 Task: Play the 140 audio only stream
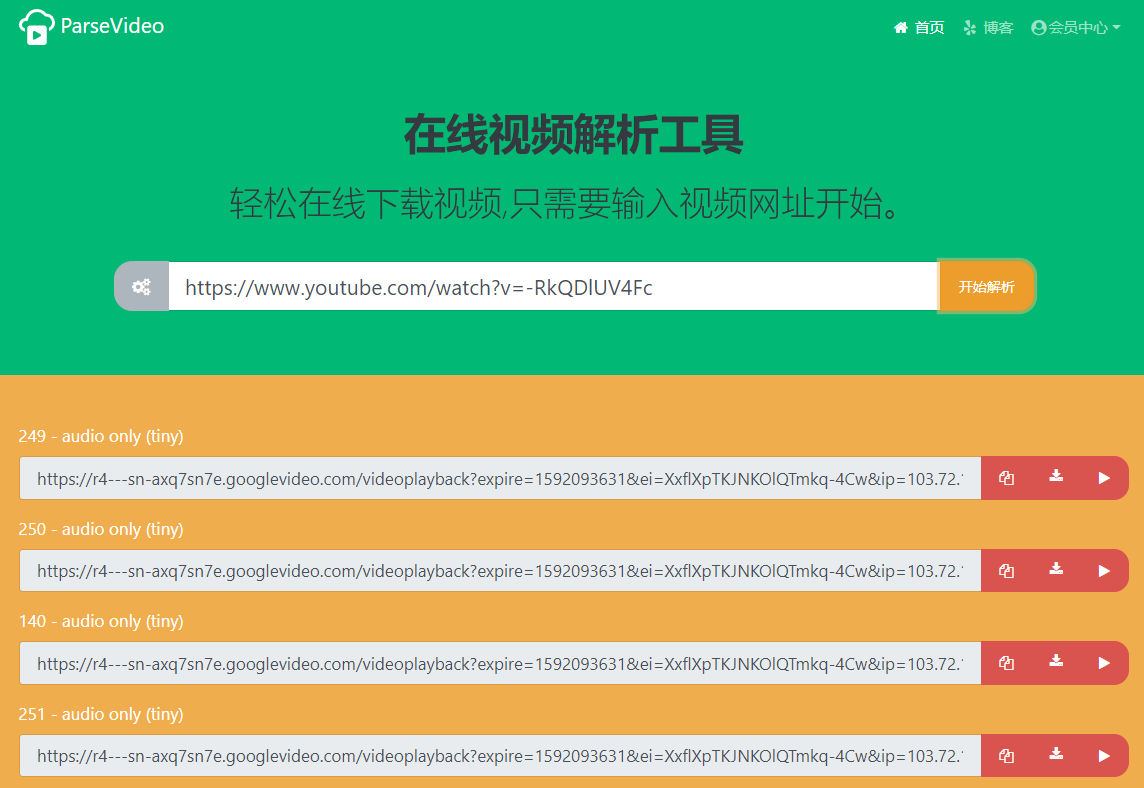tap(1104, 663)
